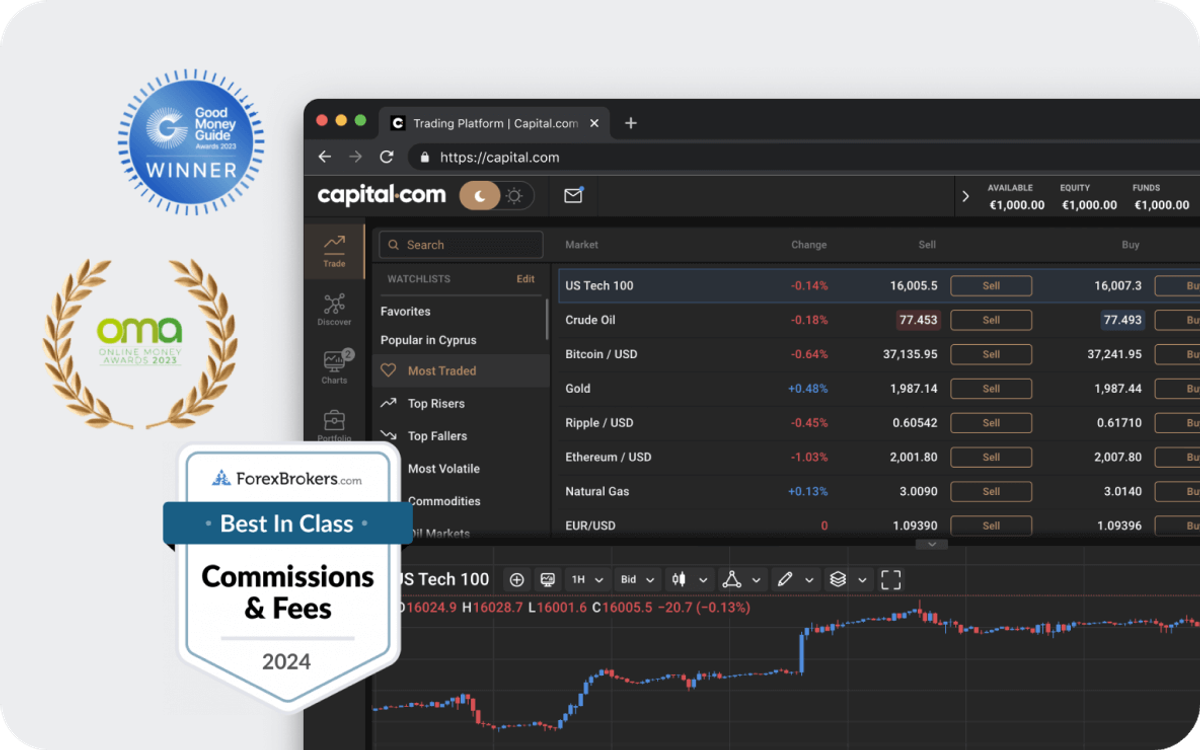This screenshot has width=1200, height=750.
Task: Click Sell button for Gold
Action: (990, 389)
